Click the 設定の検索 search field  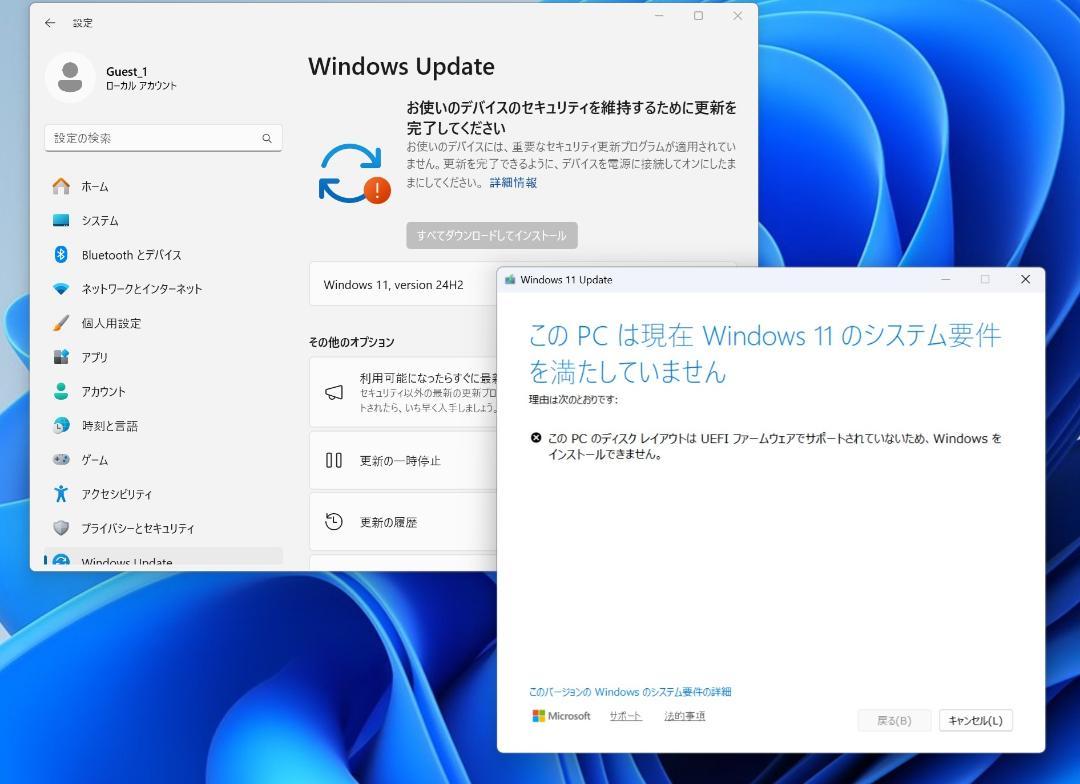[163, 138]
